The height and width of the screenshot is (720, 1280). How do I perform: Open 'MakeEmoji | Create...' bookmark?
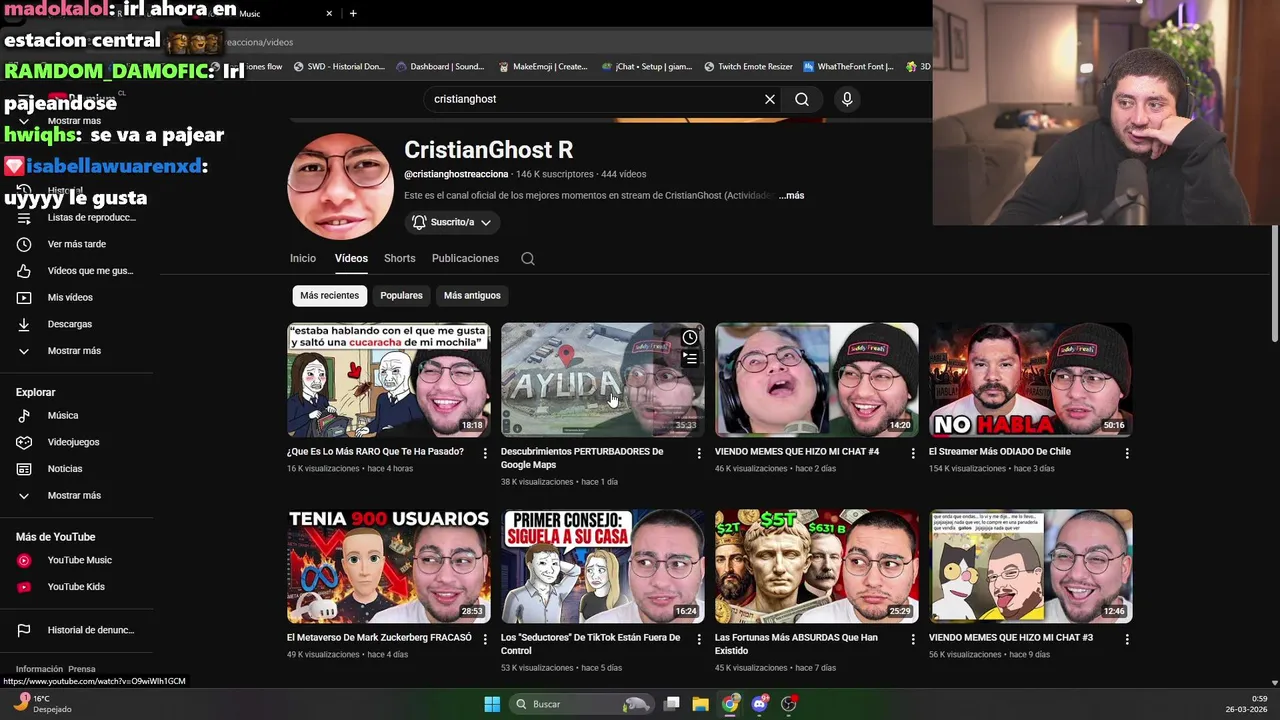(544, 67)
